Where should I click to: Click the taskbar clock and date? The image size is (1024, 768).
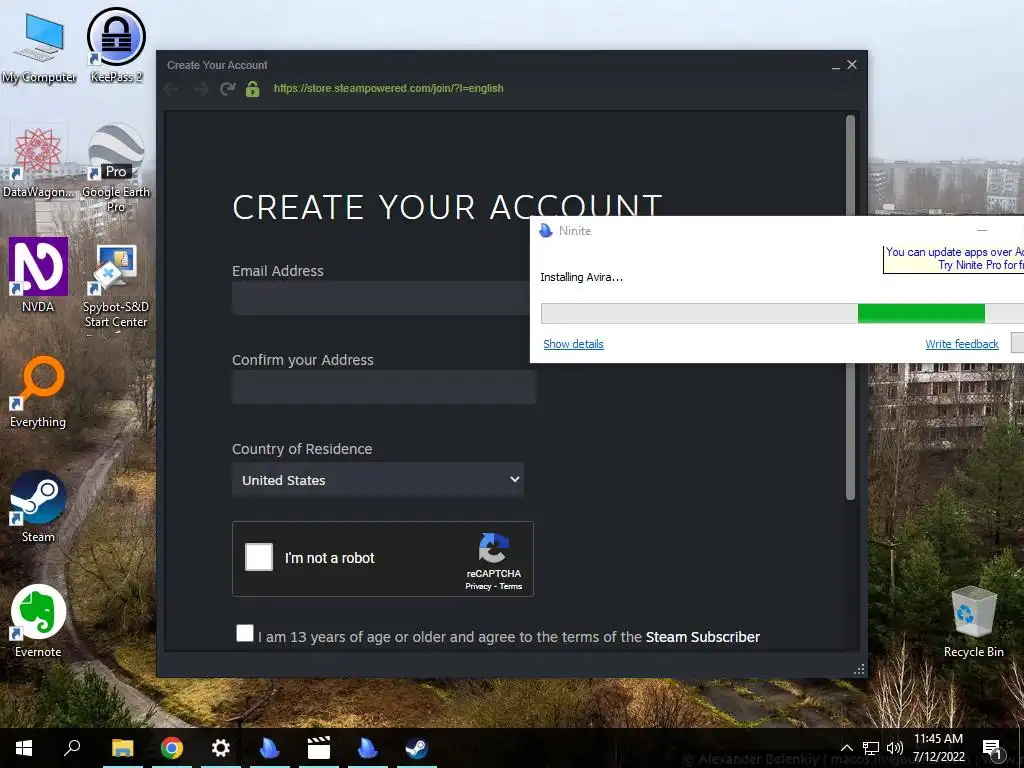coord(938,748)
